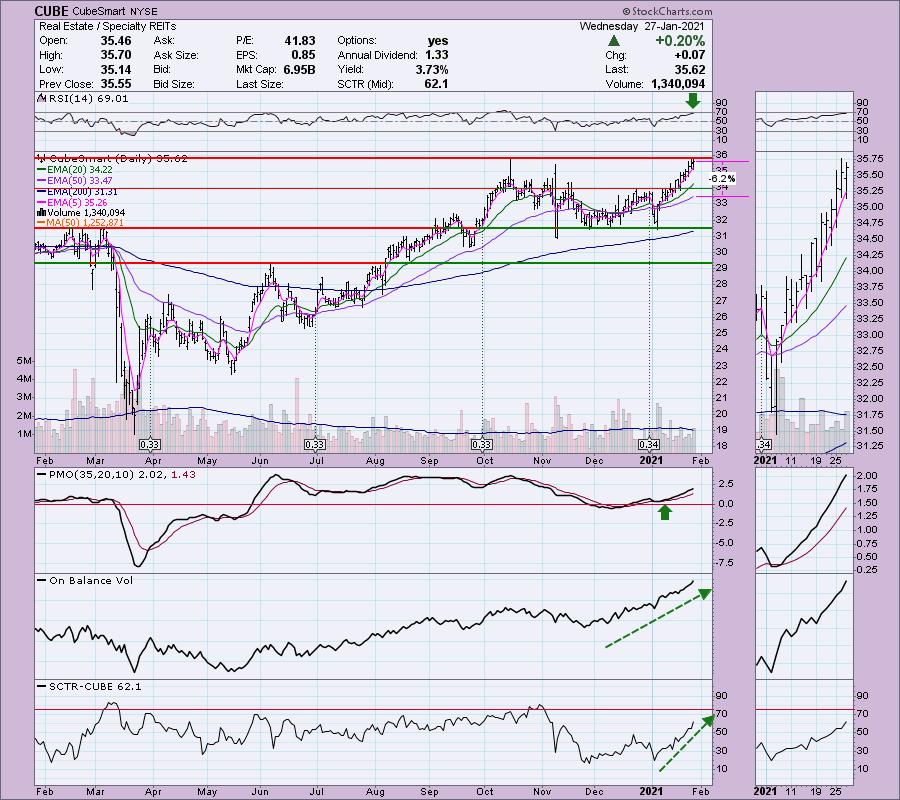
Task: Click the 5M volume axis label
Action: (x=24, y=360)
